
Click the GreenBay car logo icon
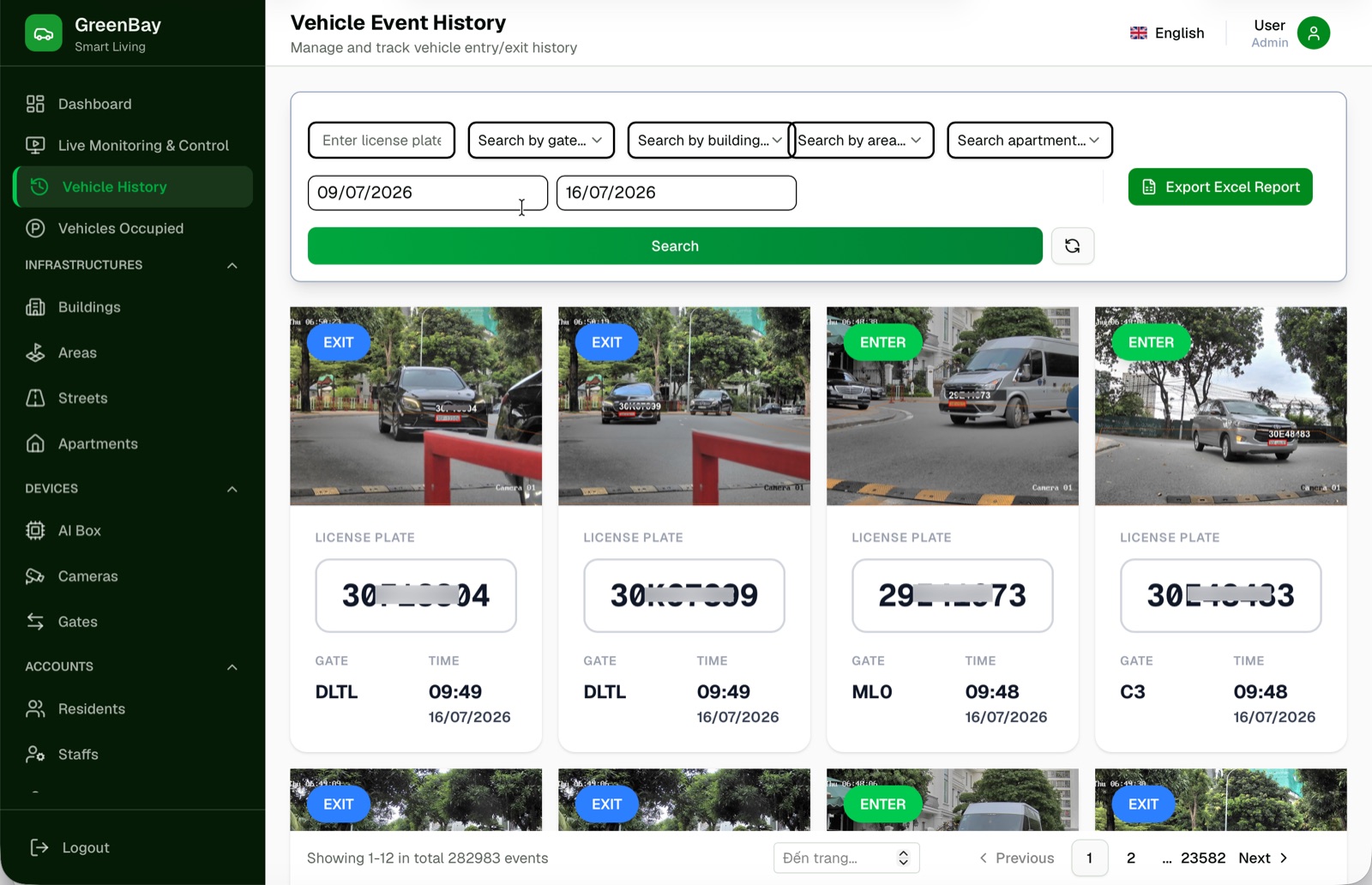[44, 33]
